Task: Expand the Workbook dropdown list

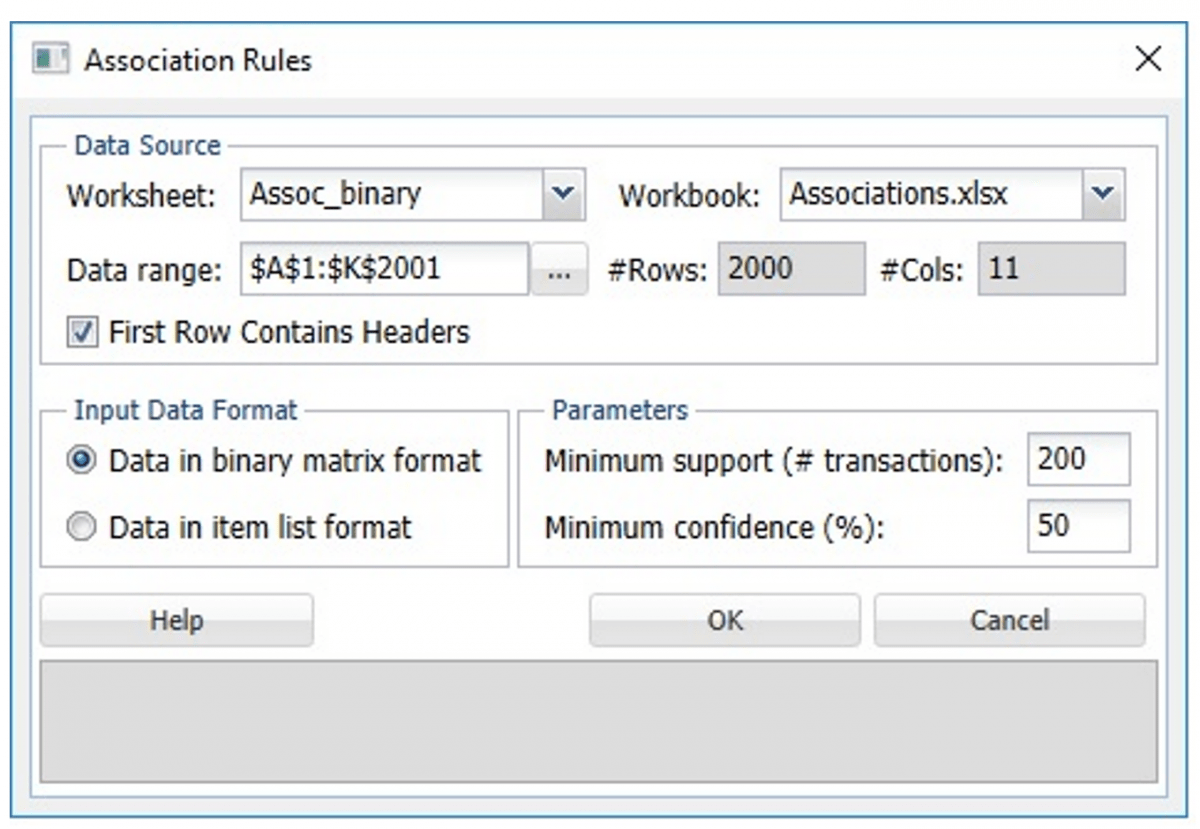Action: [x=1103, y=194]
